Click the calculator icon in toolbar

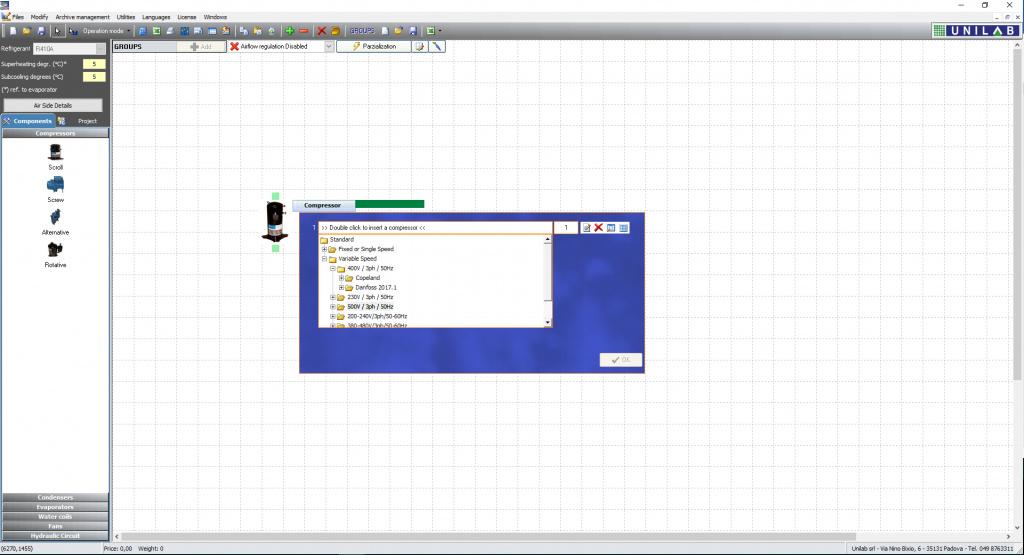tap(142, 31)
